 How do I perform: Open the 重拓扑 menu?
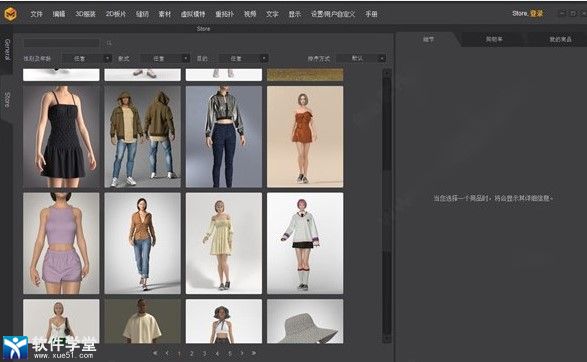[x=224, y=14]
